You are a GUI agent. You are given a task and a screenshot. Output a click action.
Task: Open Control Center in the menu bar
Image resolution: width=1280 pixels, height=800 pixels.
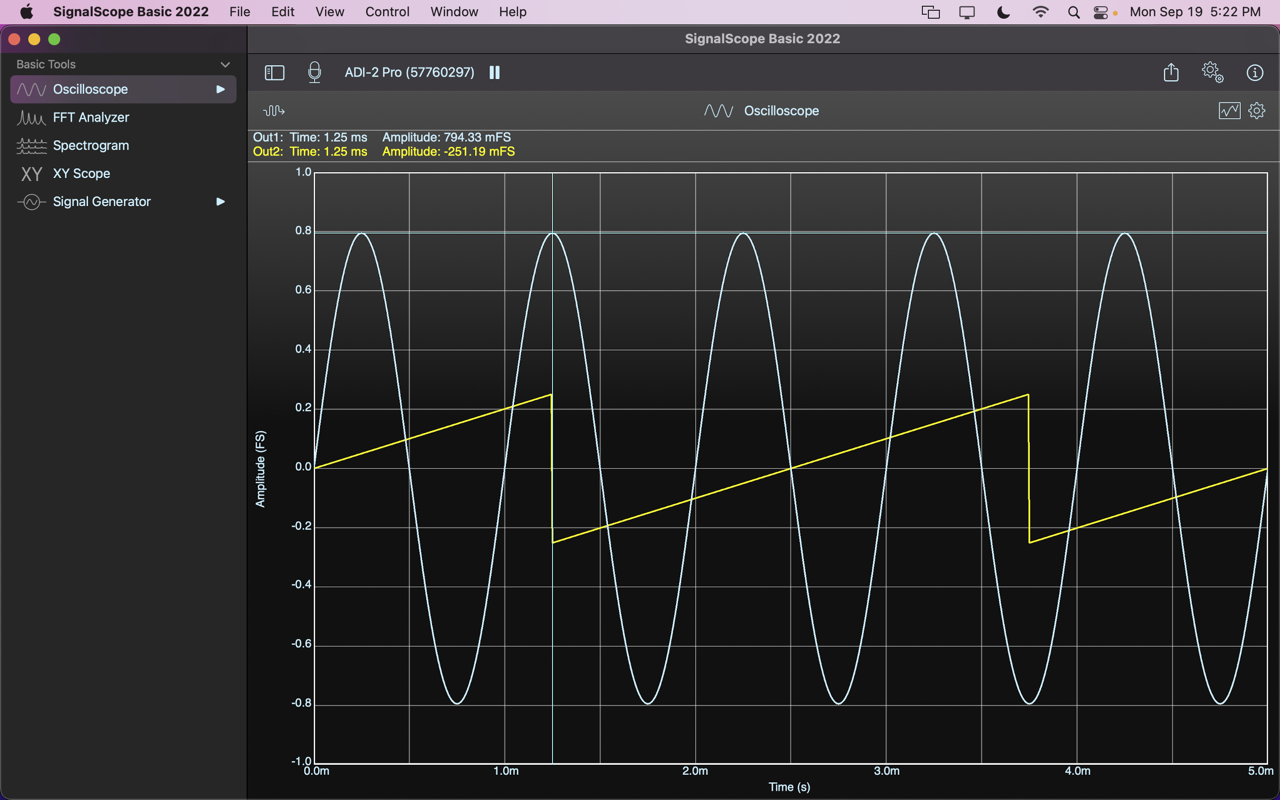(1102, 12)
